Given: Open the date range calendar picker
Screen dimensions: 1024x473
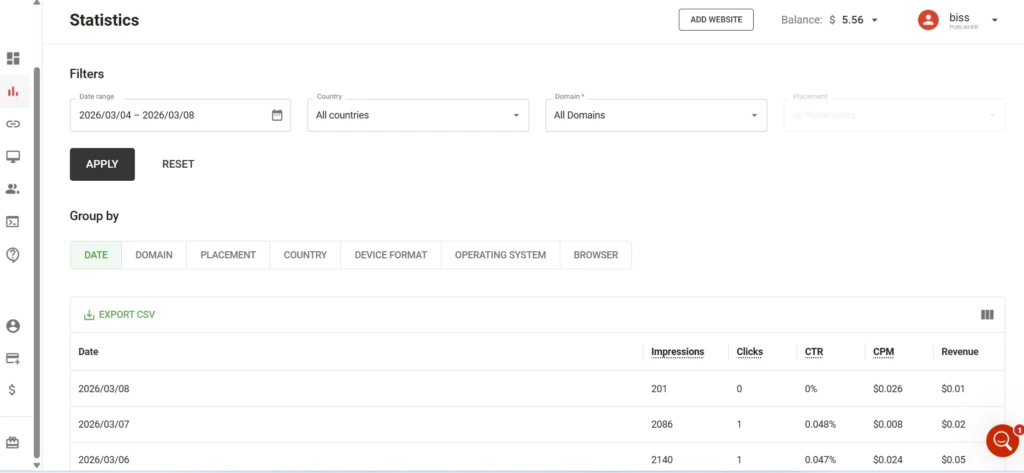Looking at the screenshot, I should [x=277, y=115].
